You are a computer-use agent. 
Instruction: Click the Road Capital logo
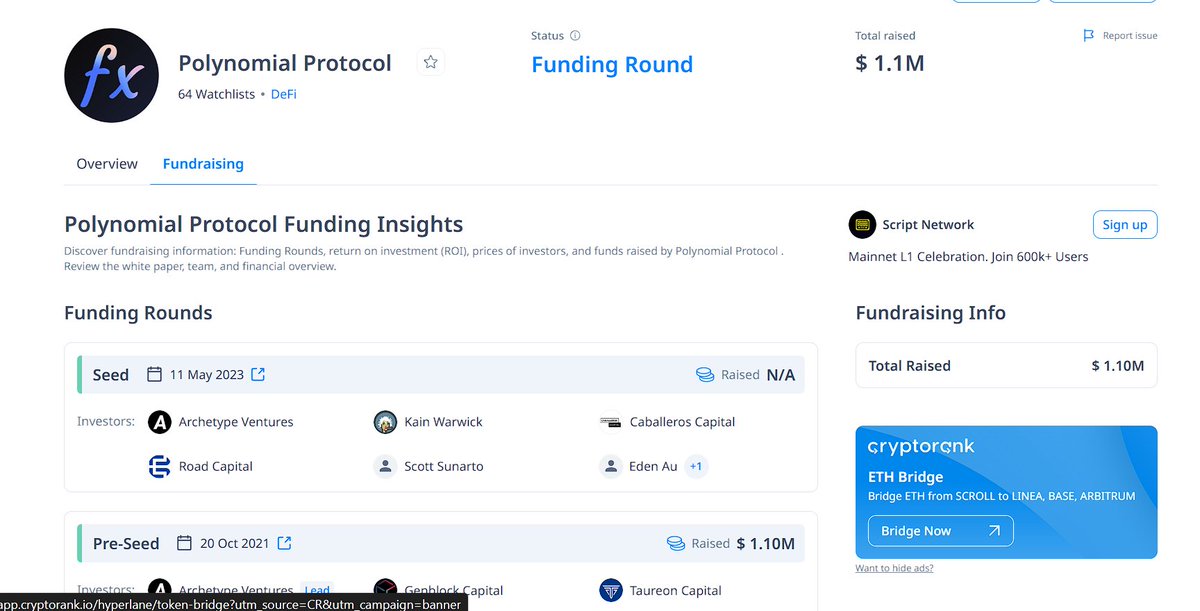click(159, 466)
